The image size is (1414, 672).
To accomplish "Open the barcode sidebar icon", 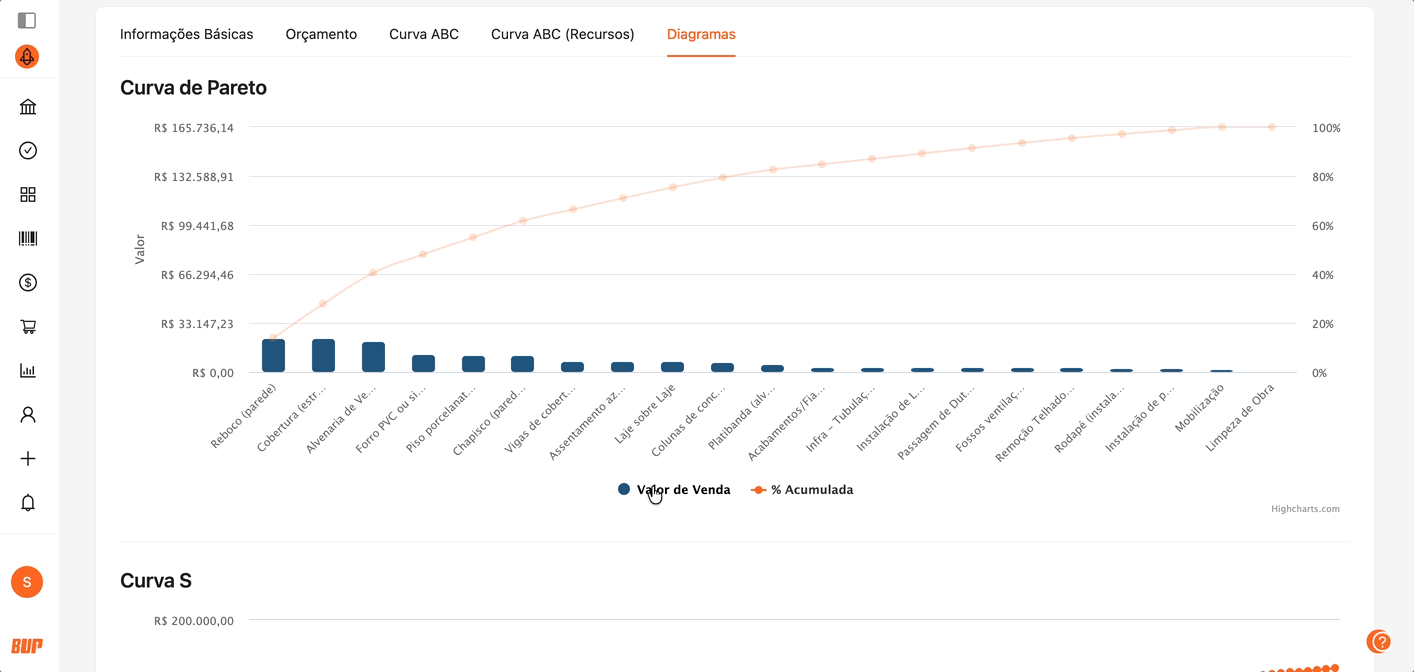I will pos(28,239).
